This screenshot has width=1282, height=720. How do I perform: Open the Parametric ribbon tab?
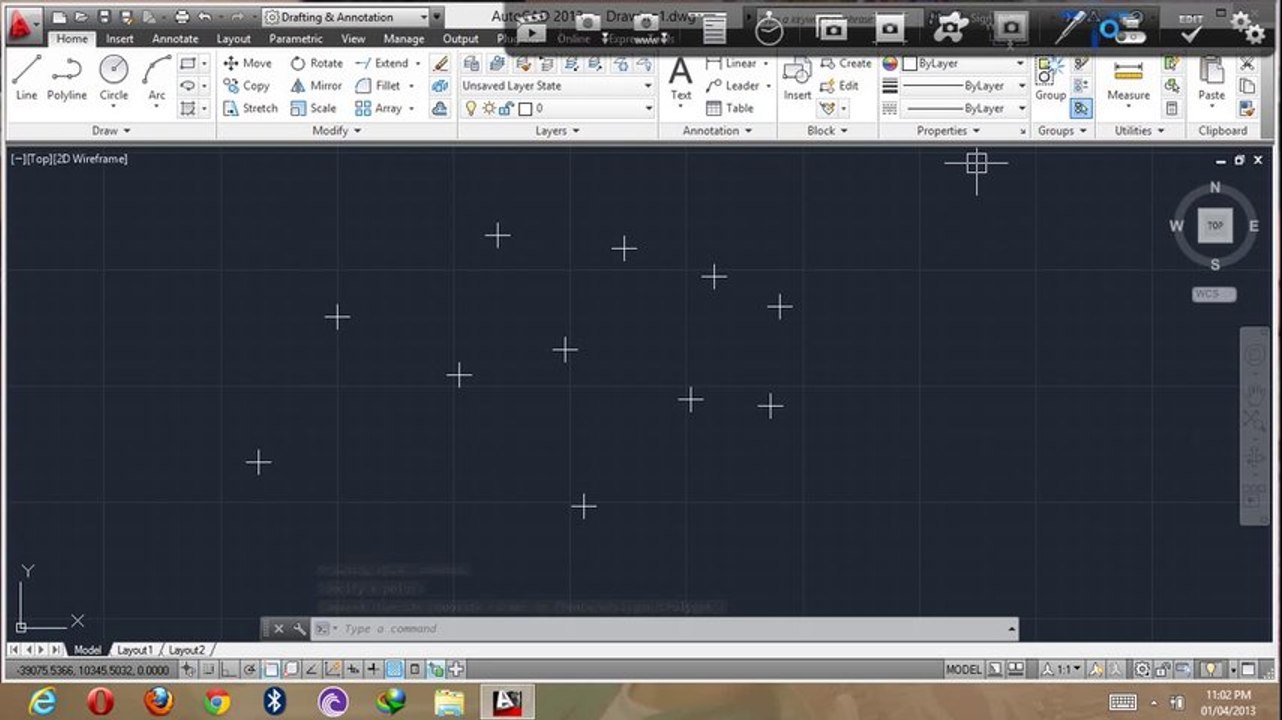pos(296,39)
